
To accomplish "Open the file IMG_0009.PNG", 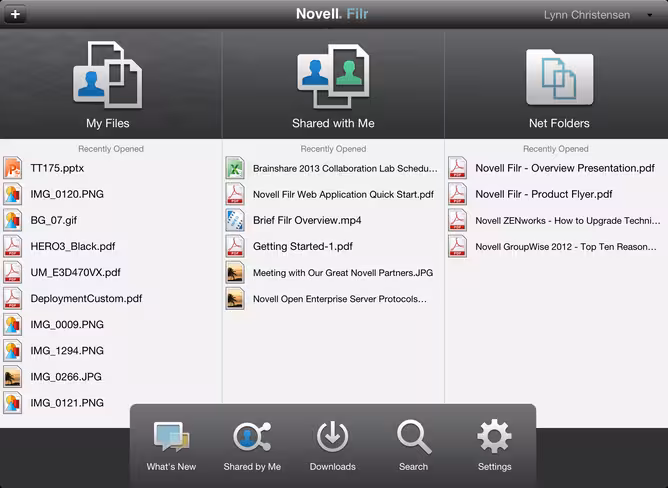I will click(67, 325).
